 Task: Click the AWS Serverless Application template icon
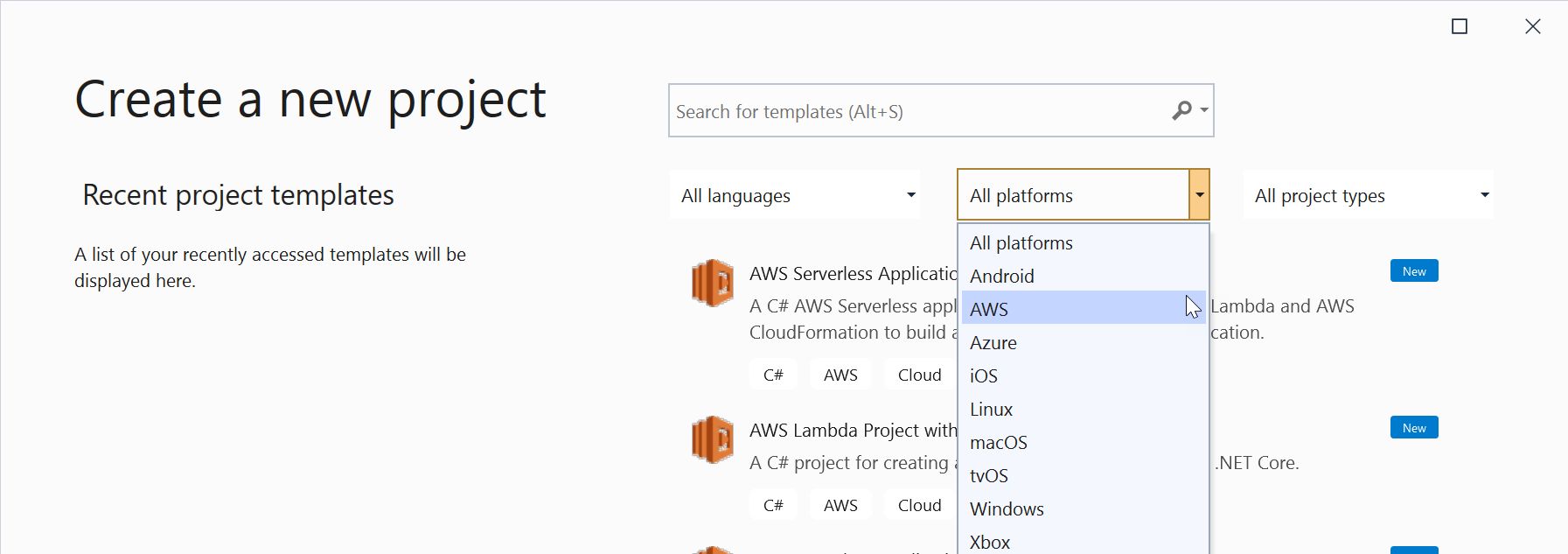click(712, 283)
